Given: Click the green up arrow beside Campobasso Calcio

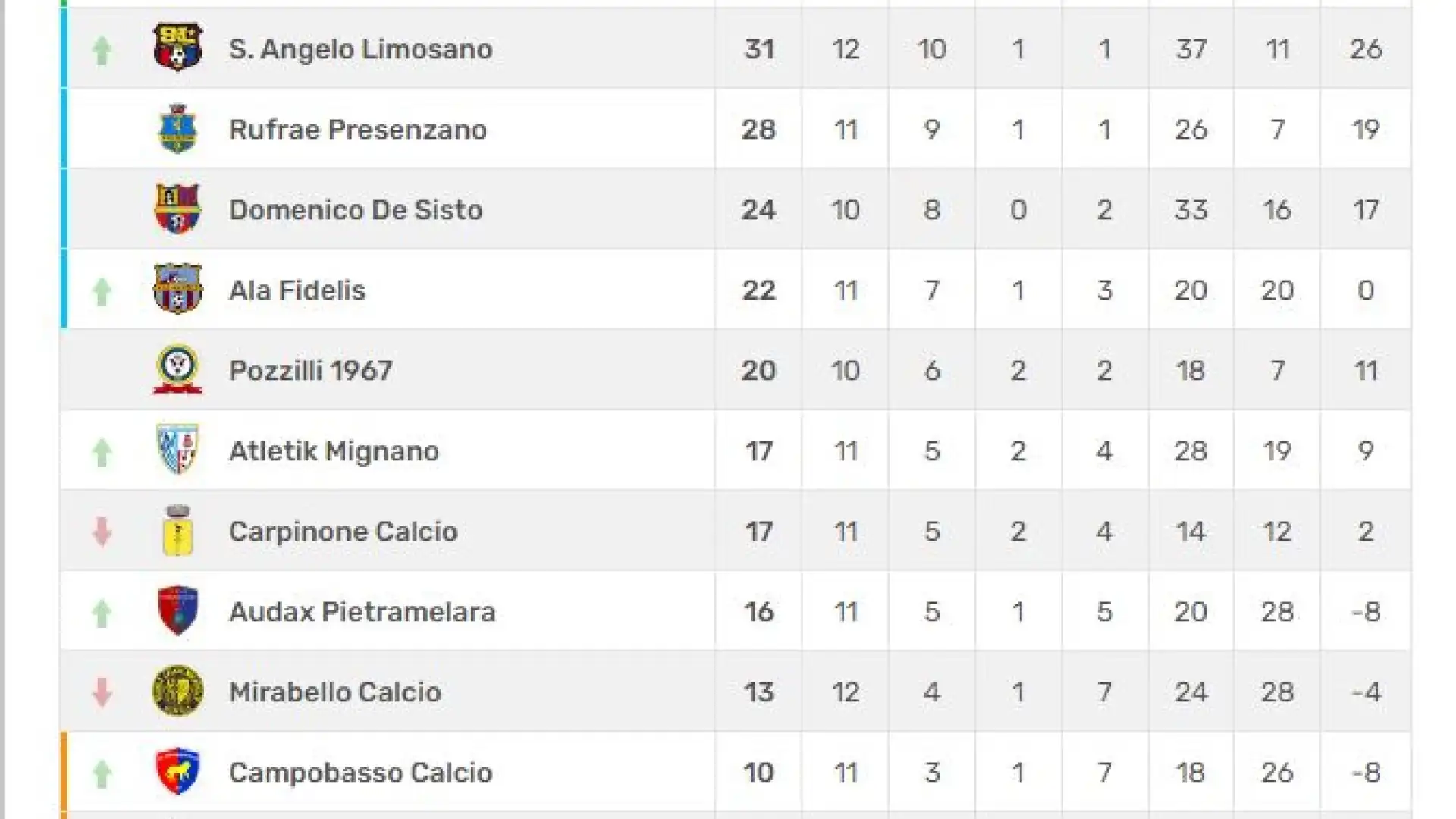Looking at the screenshot, I should click(x=102, y=773).
